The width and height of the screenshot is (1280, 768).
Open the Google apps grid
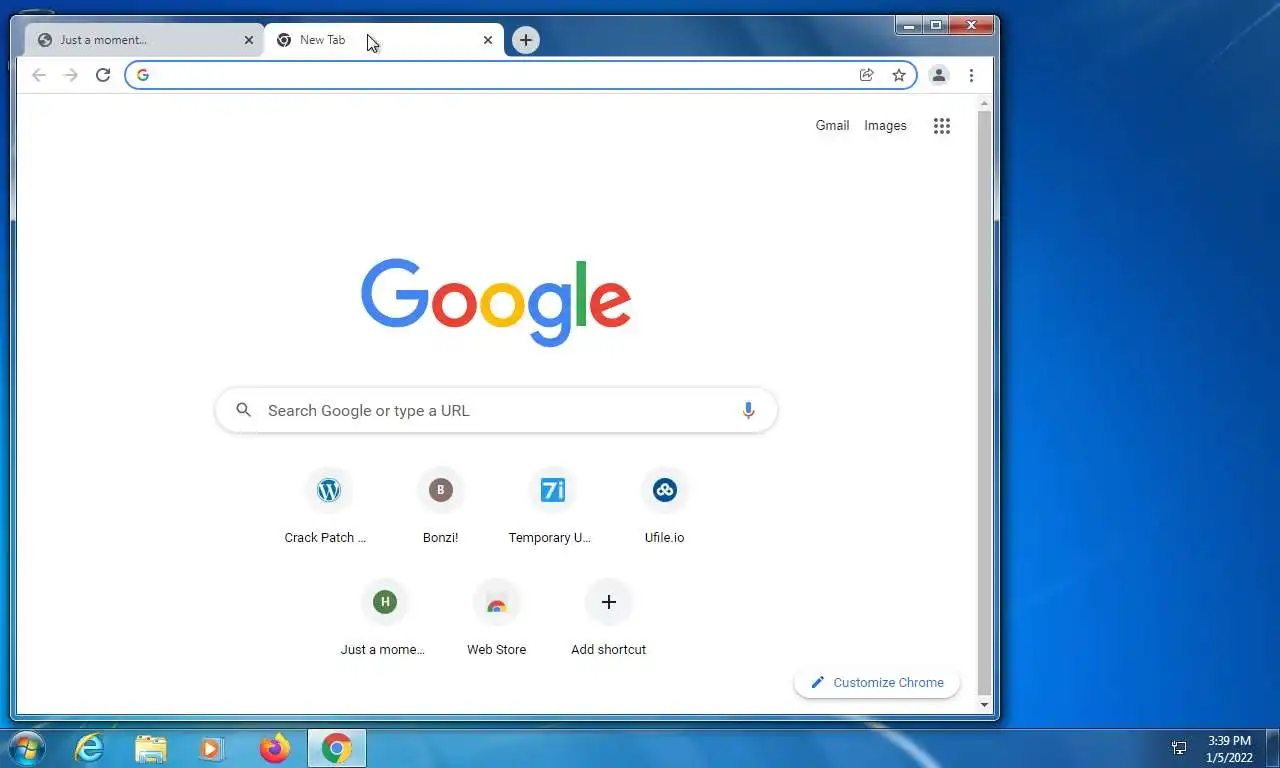click(x=942, y=126)
